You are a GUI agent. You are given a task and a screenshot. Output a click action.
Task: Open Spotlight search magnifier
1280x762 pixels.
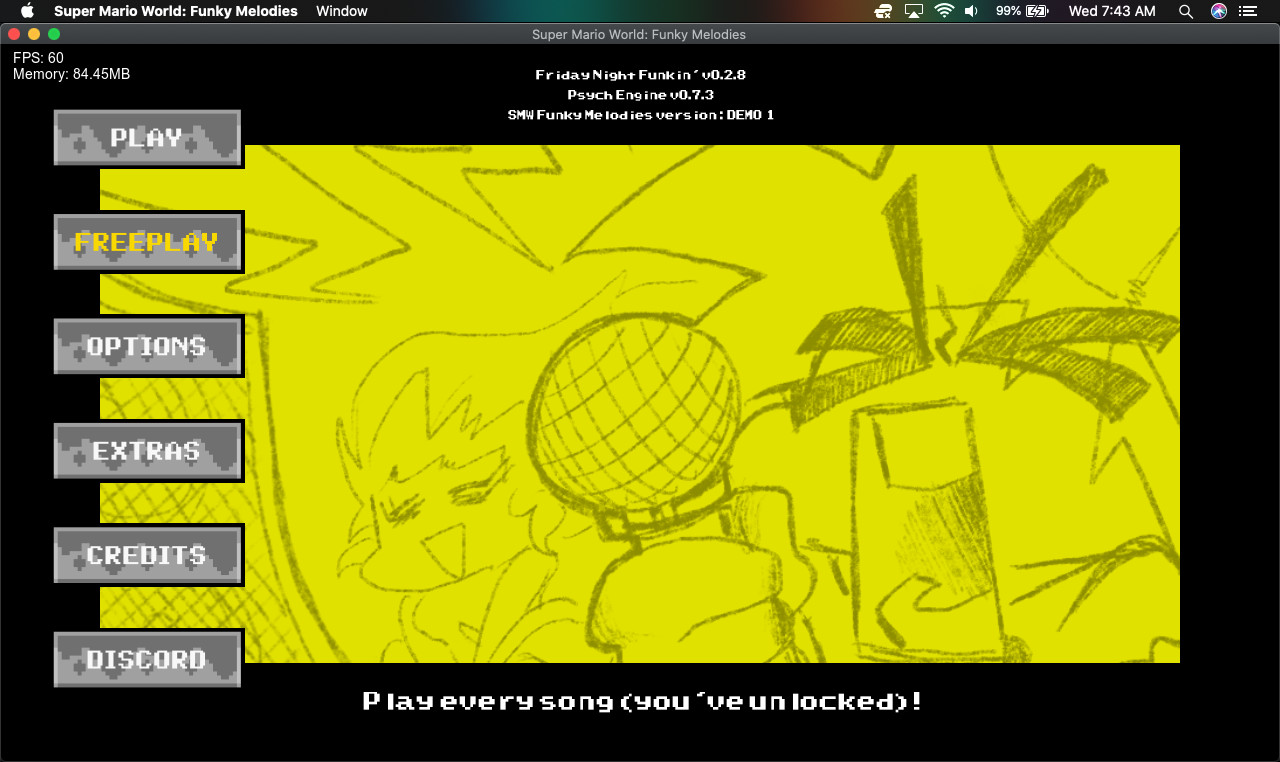pos(1186,11)
